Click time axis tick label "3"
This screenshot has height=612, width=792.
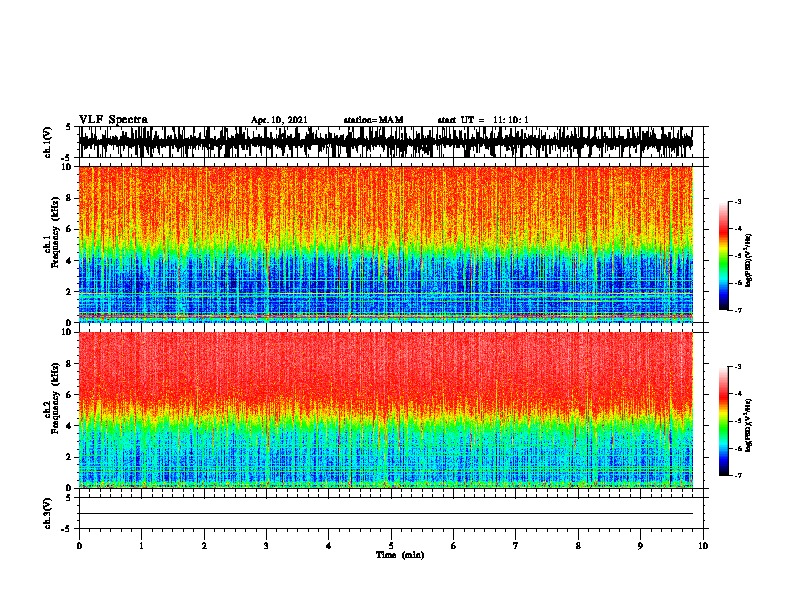point(266,546)
